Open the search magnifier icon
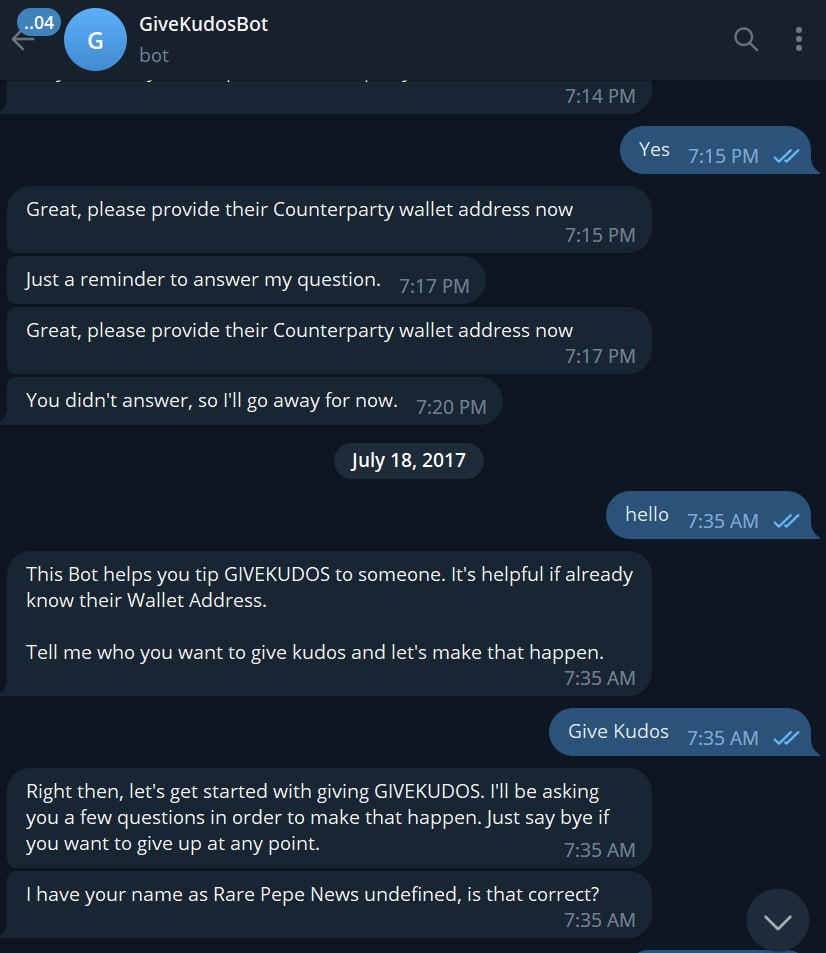This screenshot has width=826, height=953. click(x=746, y=40)
